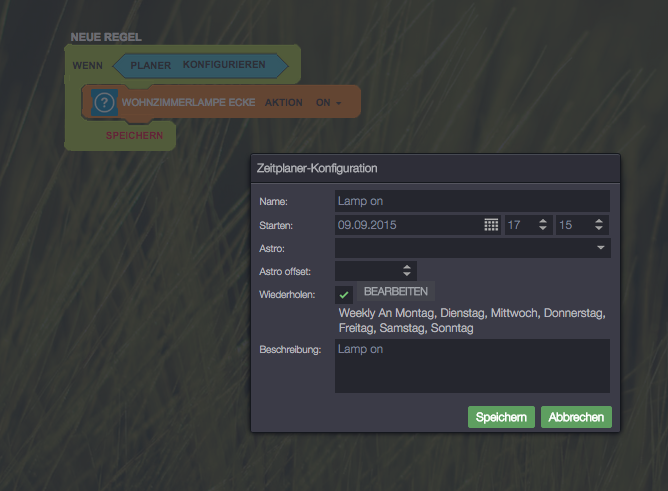Open the calendar date picker icon
The height and width of the screenshot is (491, 668).
[x=491, y=225]
